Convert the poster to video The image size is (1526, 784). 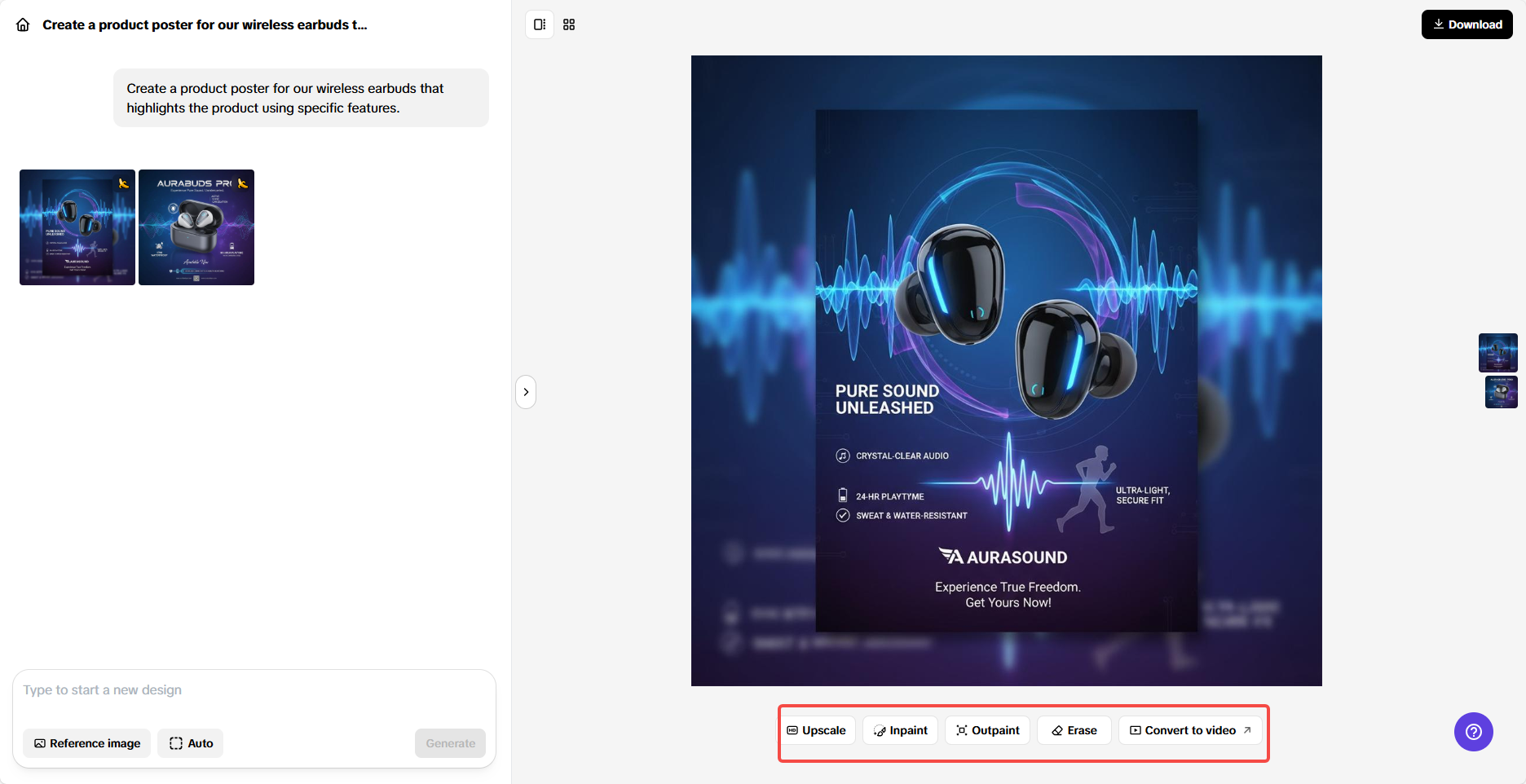(x=1190, y=730)
